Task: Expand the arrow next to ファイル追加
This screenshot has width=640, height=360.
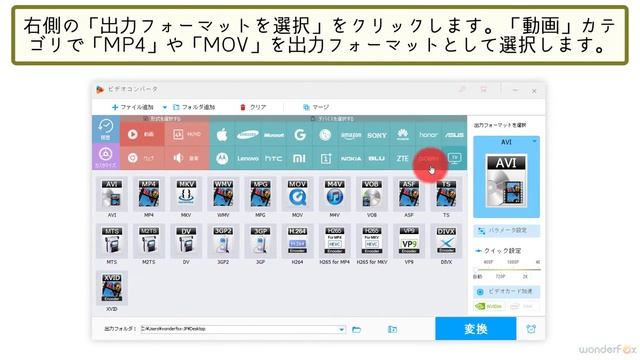Action: coord(164,107)
